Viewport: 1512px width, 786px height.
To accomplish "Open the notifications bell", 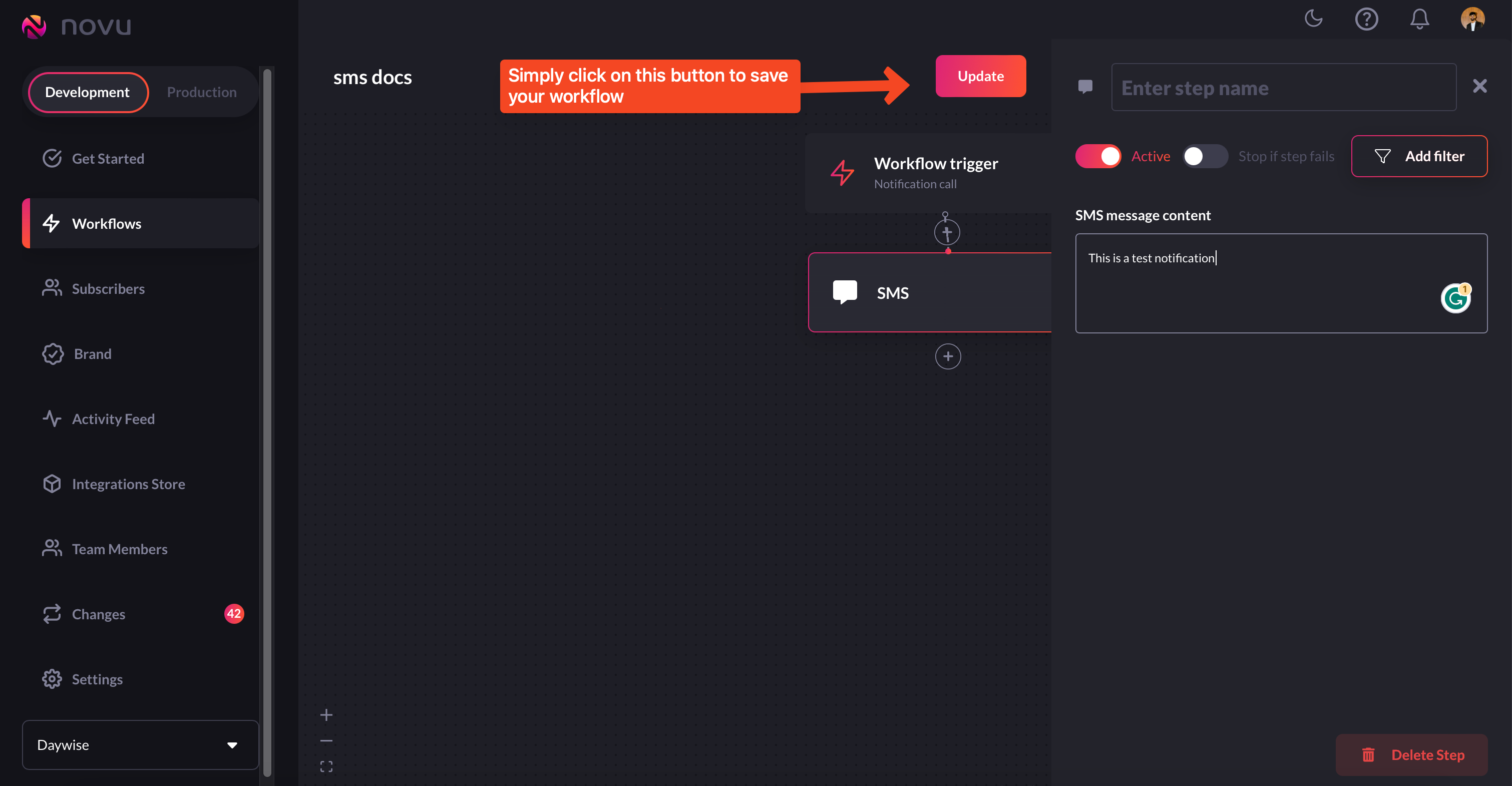I will 1419,19.
